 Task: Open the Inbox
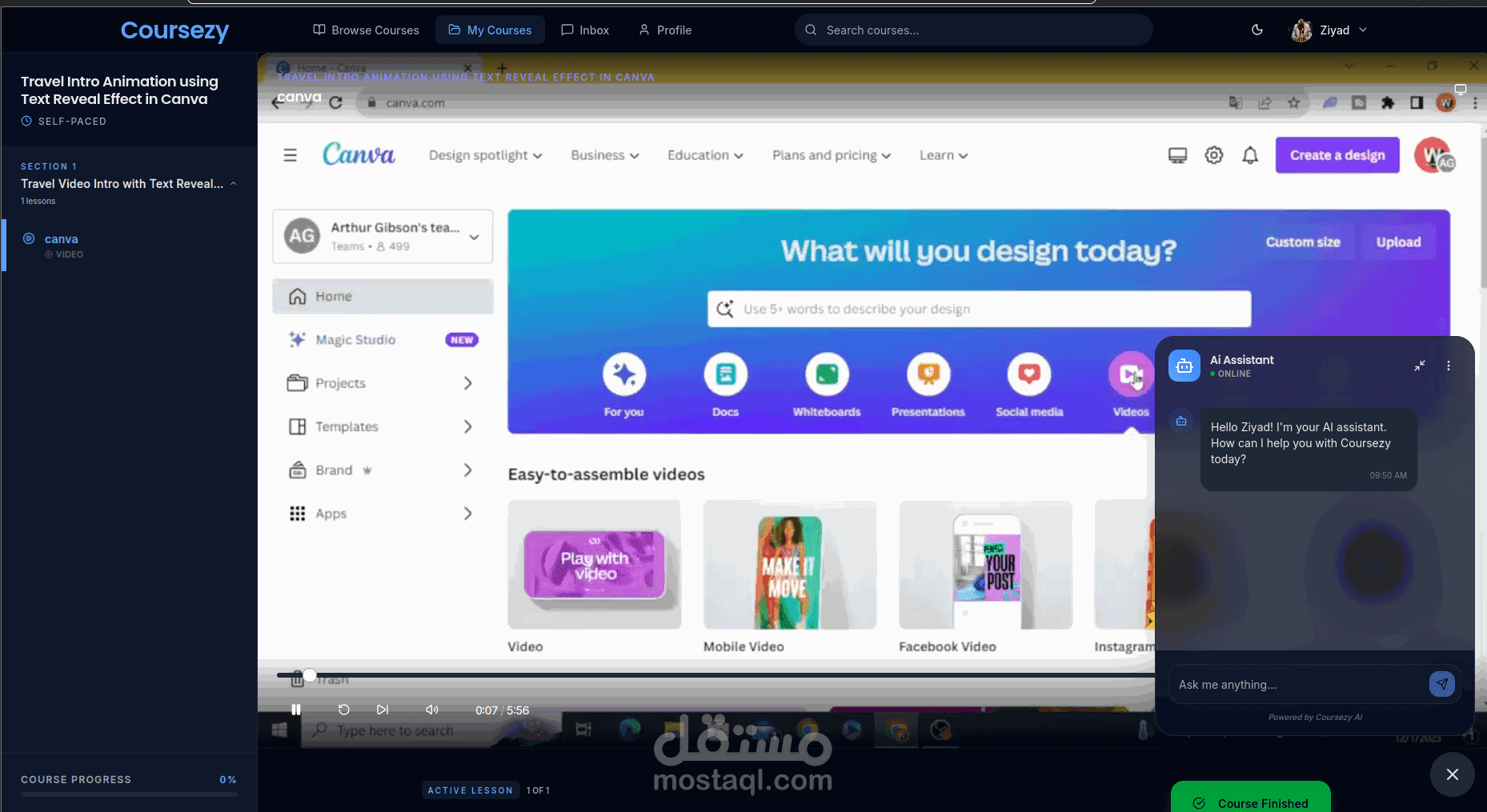585,30
